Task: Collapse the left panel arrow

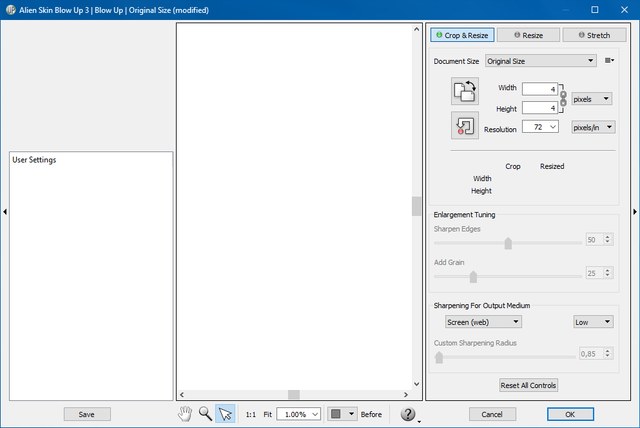Action: coord(4,211)
